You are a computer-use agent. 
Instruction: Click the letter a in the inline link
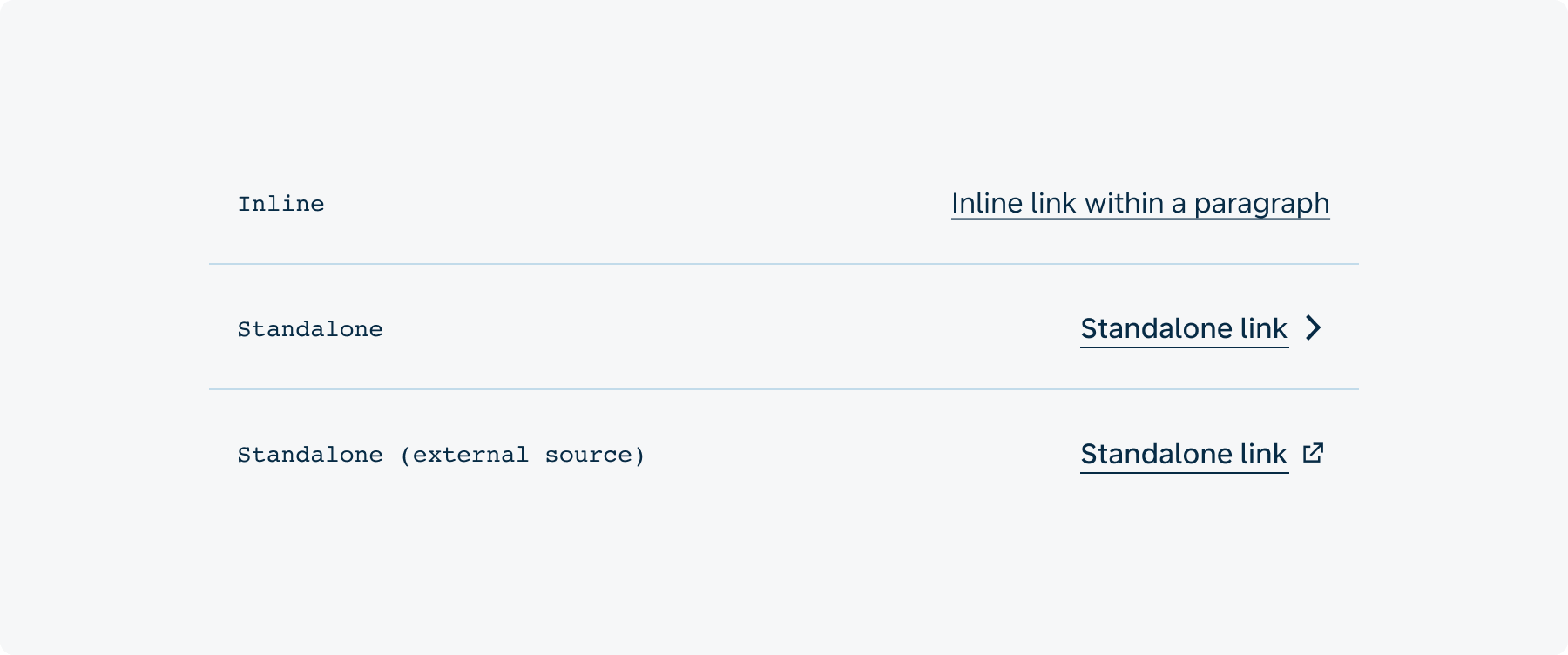pyautogui.click(x=1179, y=205)
